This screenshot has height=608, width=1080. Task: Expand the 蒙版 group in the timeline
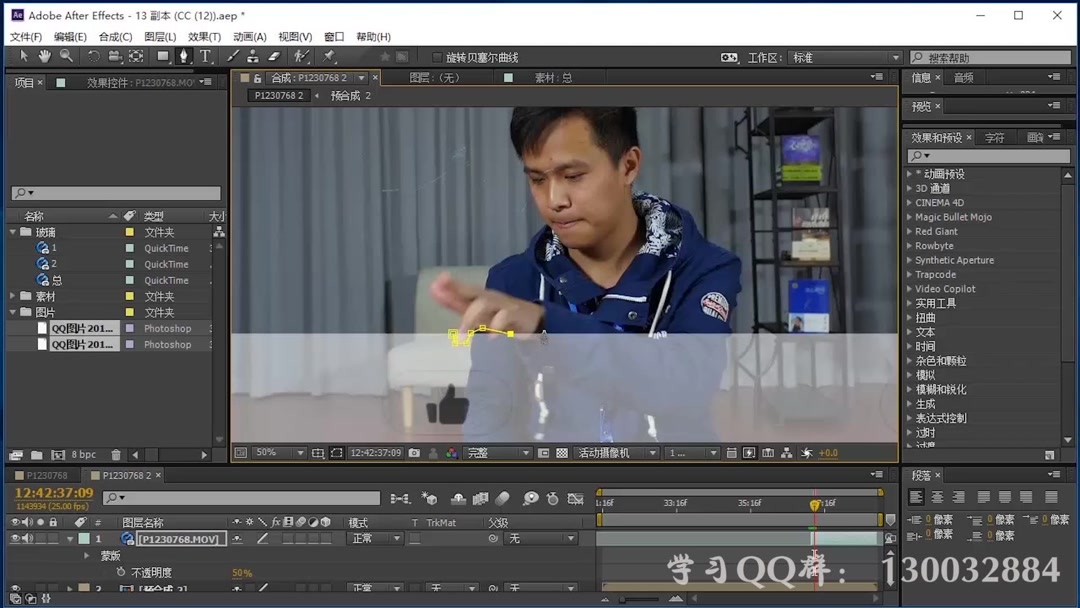point(86,556)
